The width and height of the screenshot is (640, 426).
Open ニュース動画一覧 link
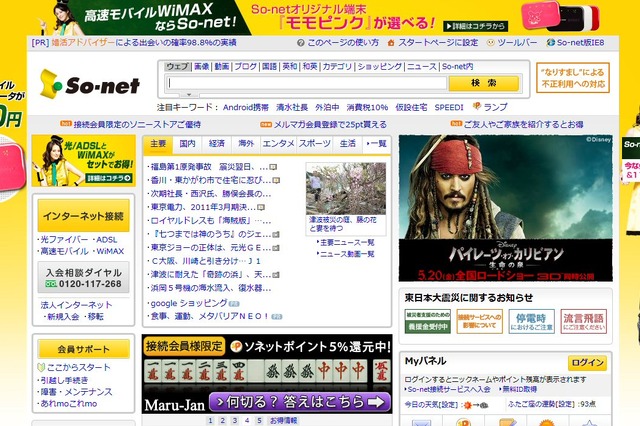click(347, 254)
